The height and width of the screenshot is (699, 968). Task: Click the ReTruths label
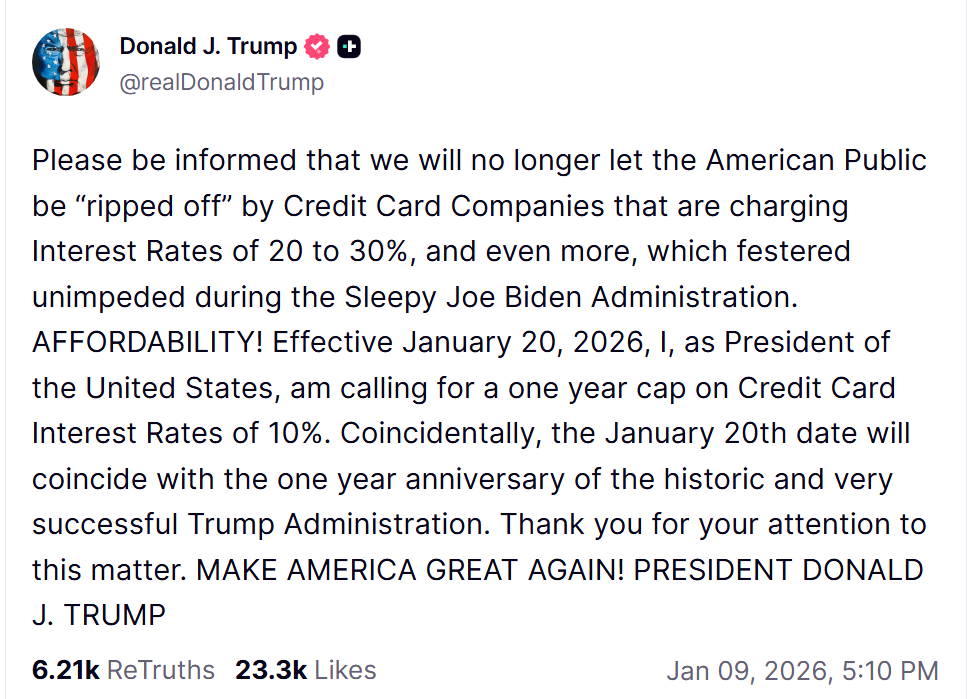coord(160,670)
